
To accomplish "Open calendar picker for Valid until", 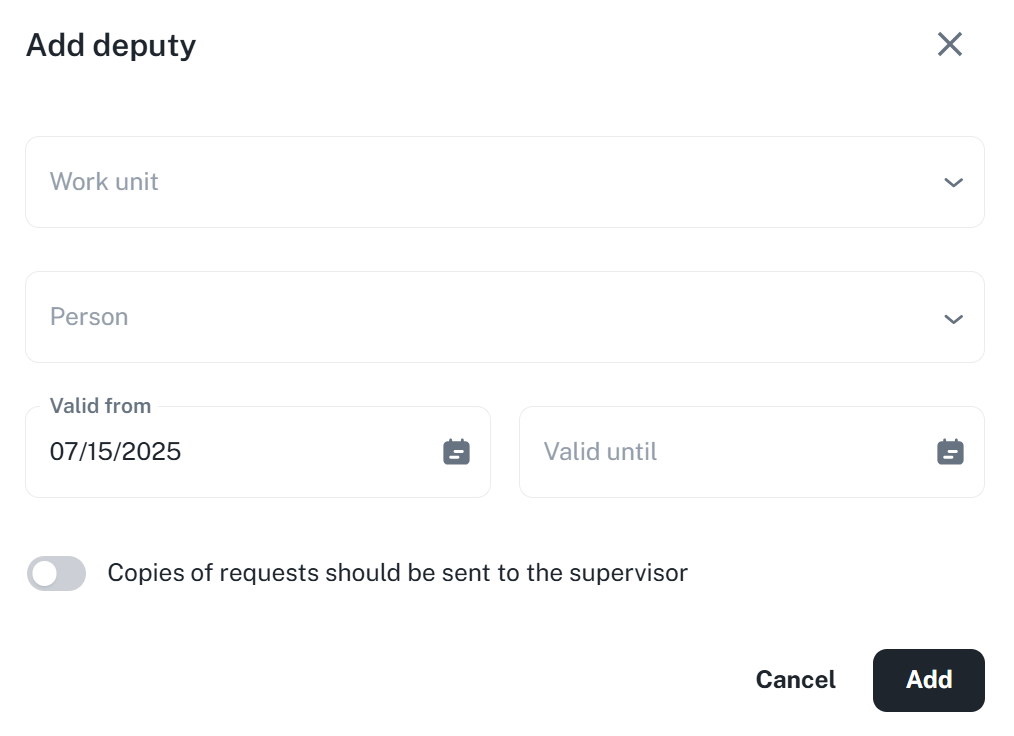I will coord(950,452).
